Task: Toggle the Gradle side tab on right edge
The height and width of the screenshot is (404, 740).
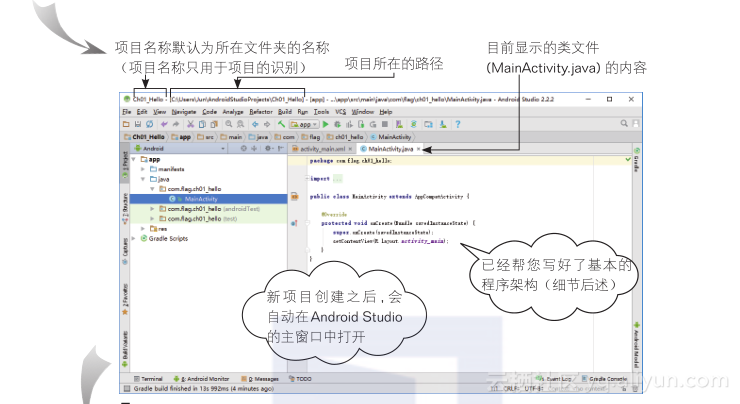Action: [x=636, y=160]
